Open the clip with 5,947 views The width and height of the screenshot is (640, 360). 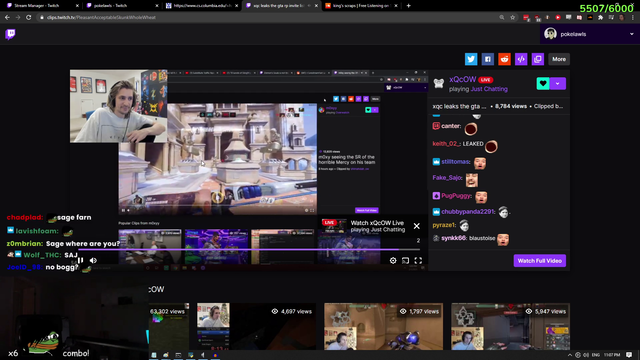(x=510, y=326)
